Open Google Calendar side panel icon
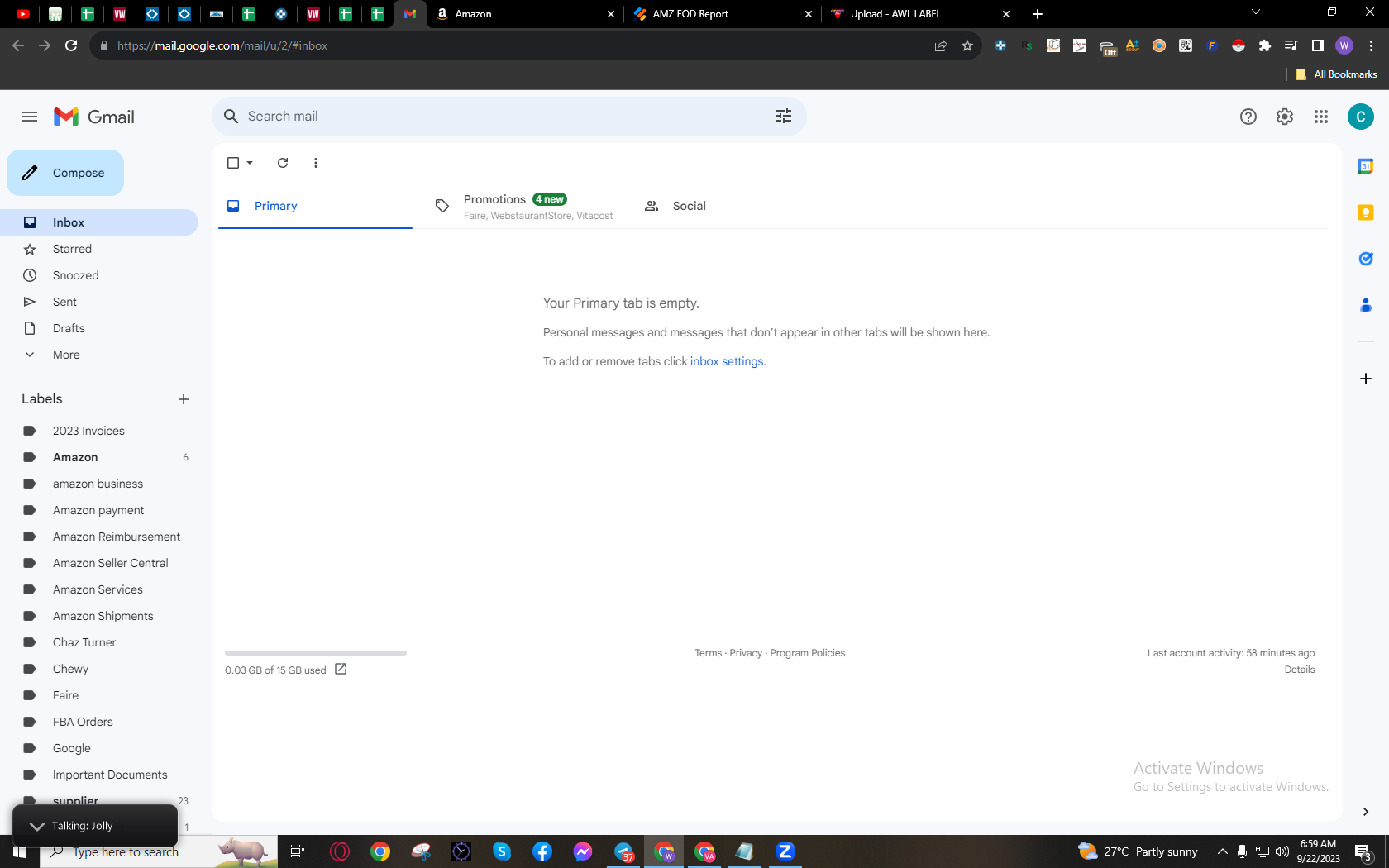1389x868 pixels. click(1366, 166)
